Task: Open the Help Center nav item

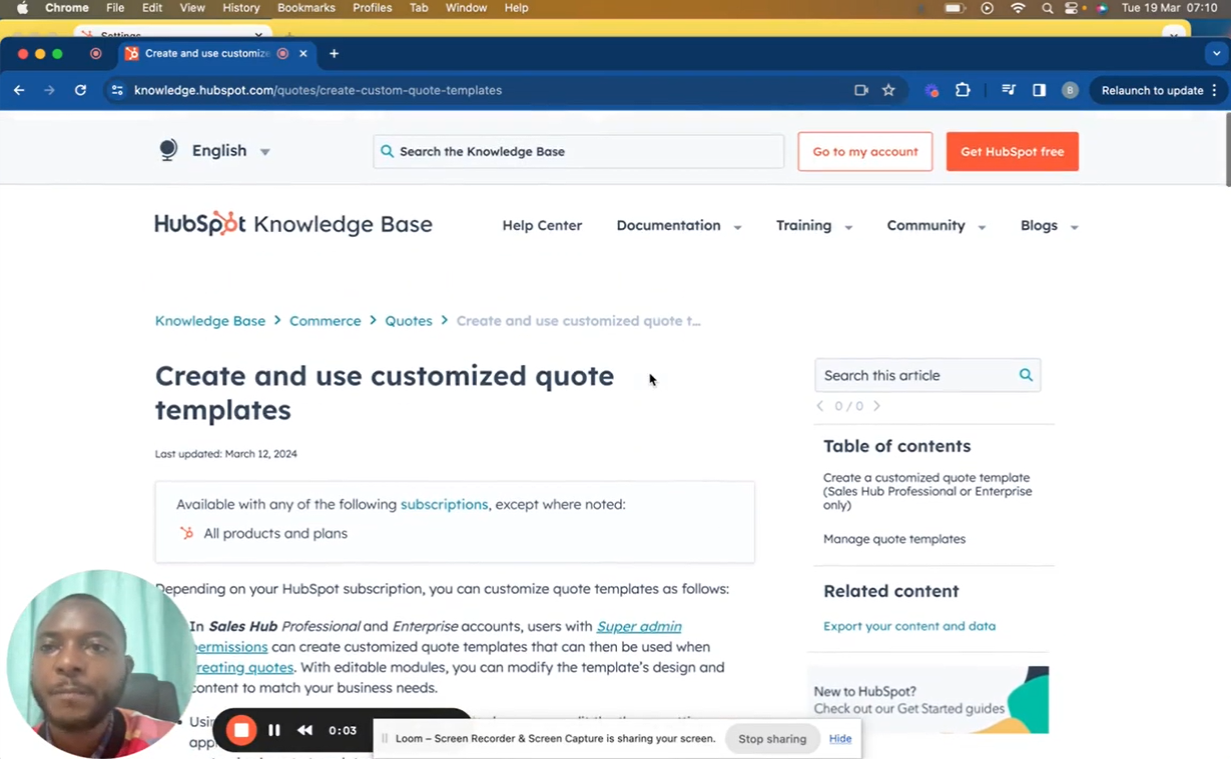Action: click(542, 226)
